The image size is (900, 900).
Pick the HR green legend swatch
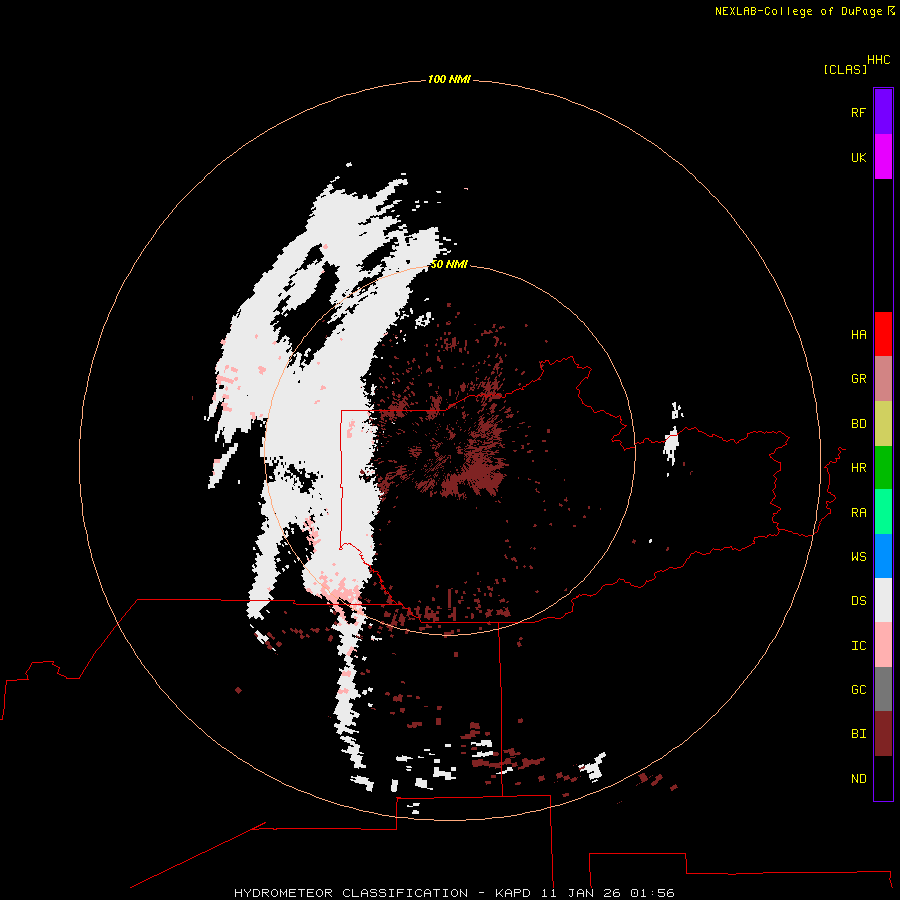point(883,468)
